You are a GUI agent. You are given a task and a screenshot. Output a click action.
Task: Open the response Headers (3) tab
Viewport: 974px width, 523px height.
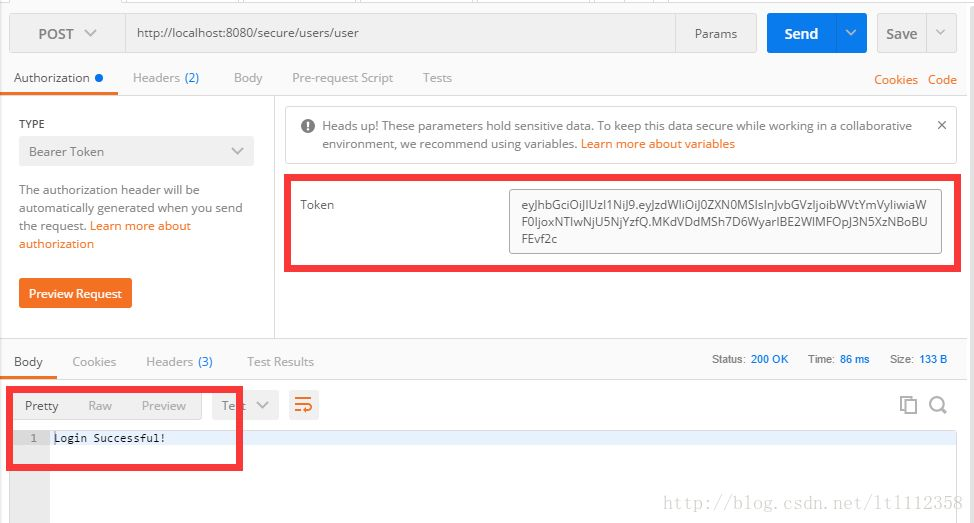pyautogui.click(x=180, y=362)
